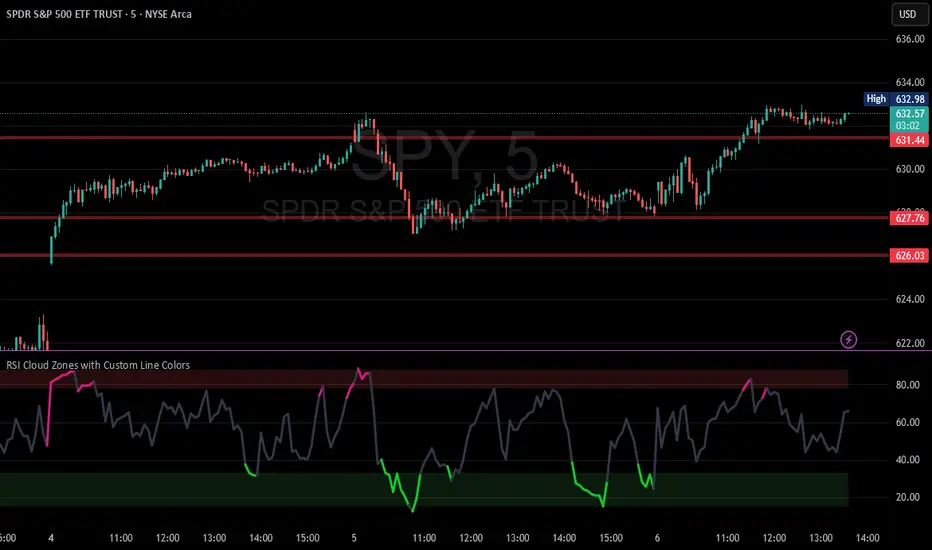Click the 03:02 bar countdown timer
The height and width of the screenshot is (550, 932).
tap(909, 126)
